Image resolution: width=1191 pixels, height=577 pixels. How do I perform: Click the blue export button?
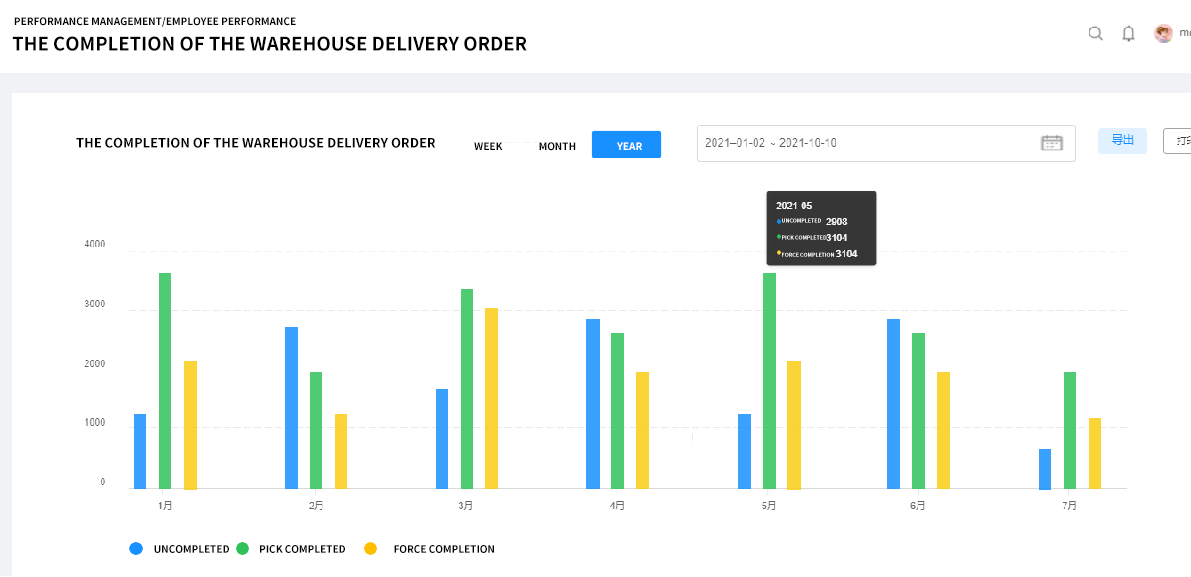(1122, 141)
